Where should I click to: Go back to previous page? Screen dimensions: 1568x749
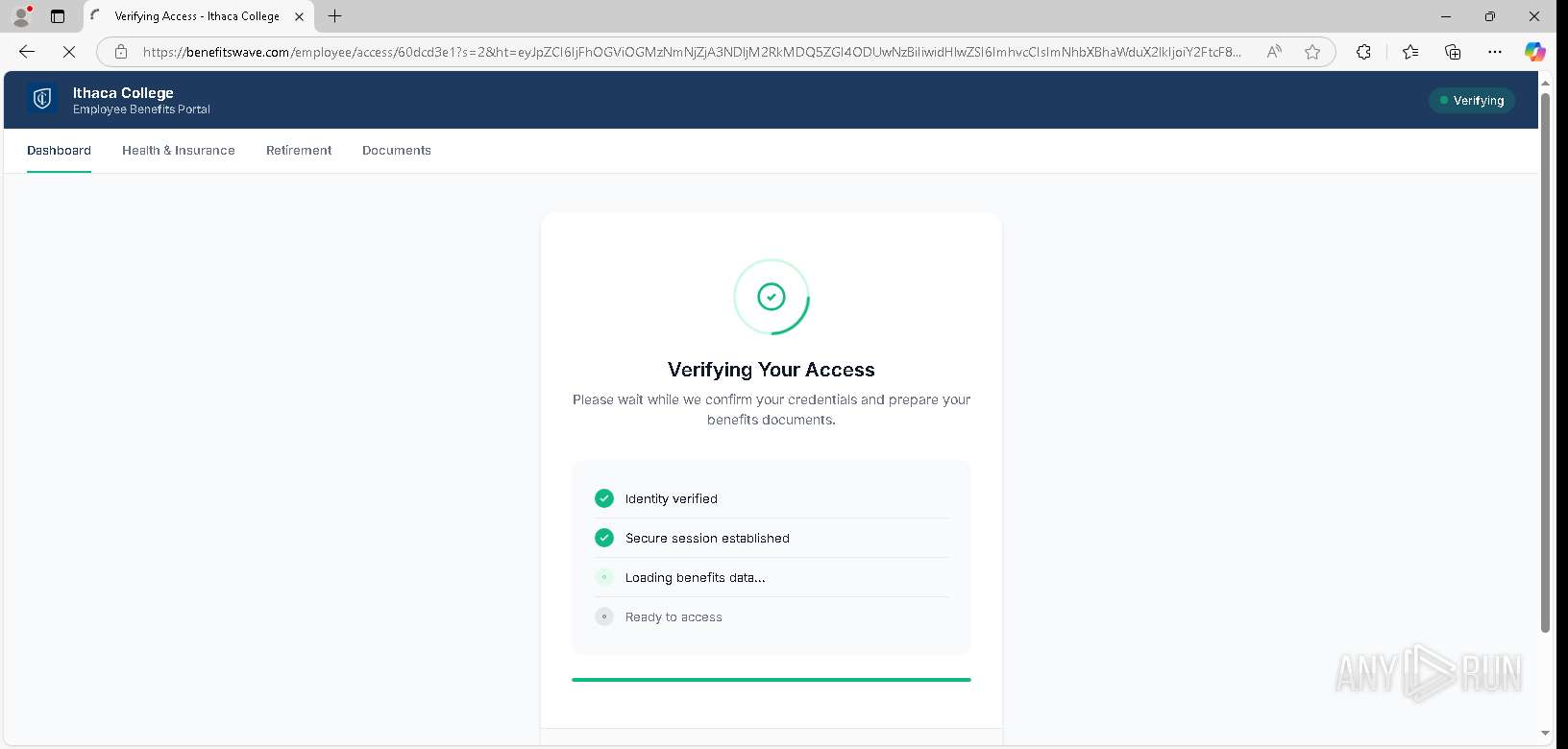pyautogui.click(x=27, y=52)
